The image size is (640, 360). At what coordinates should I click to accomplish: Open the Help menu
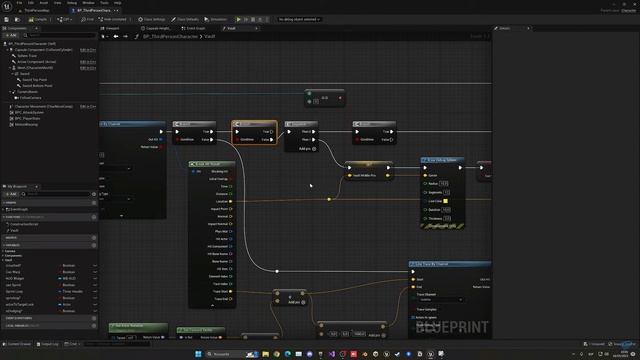tap(118, 3)
